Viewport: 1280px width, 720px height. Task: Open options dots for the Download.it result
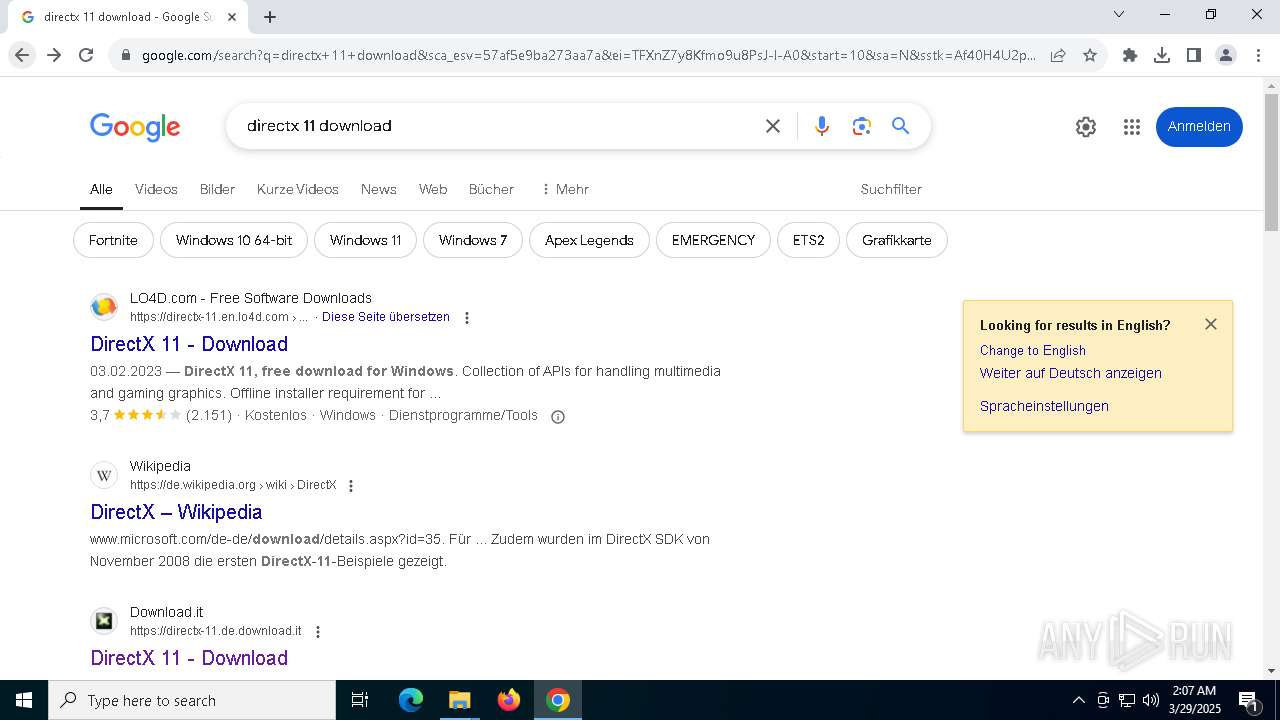click(318, 632)
